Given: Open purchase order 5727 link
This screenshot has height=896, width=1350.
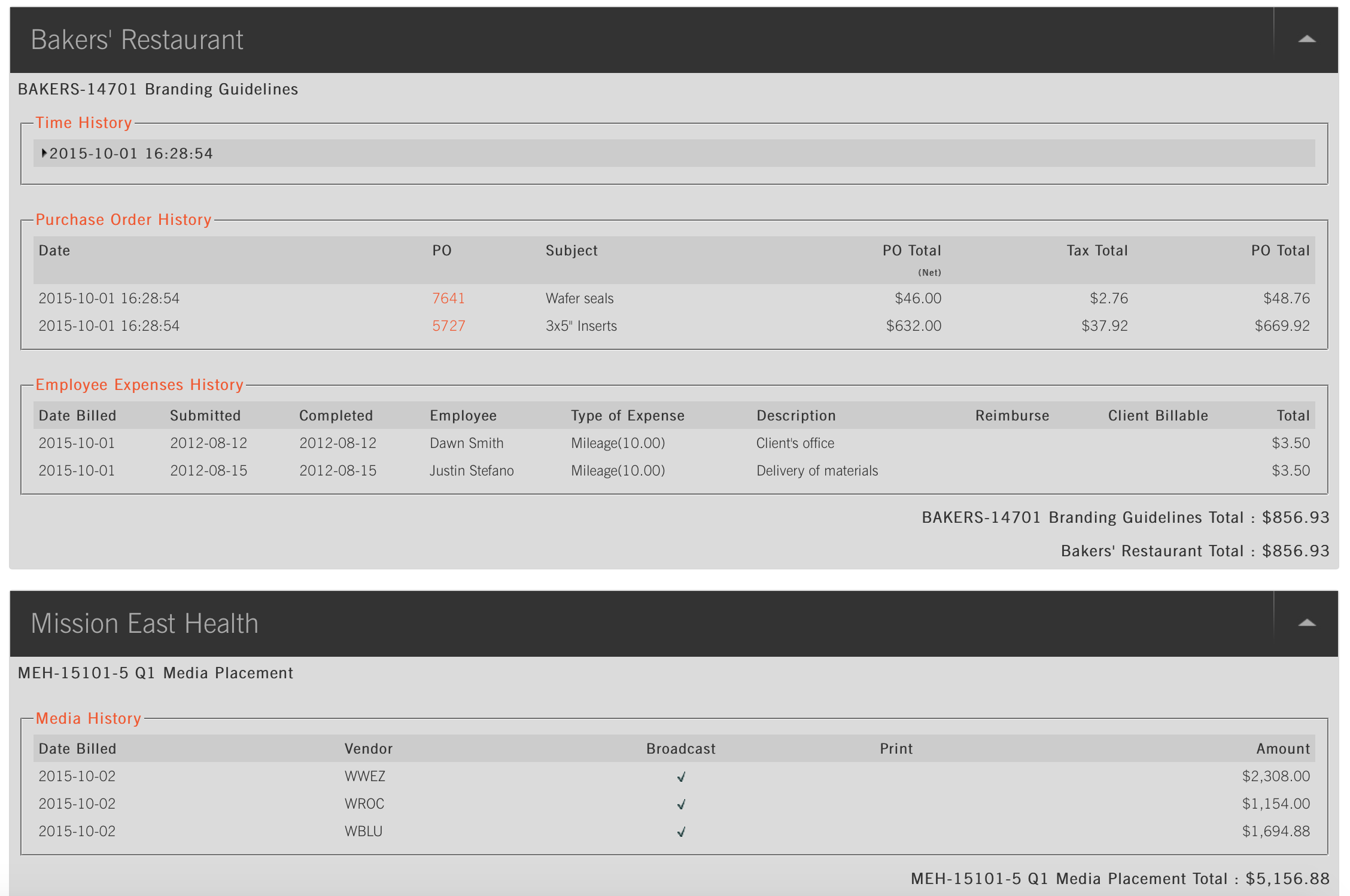Looking at the screenshot, I should tap(448, 326).
